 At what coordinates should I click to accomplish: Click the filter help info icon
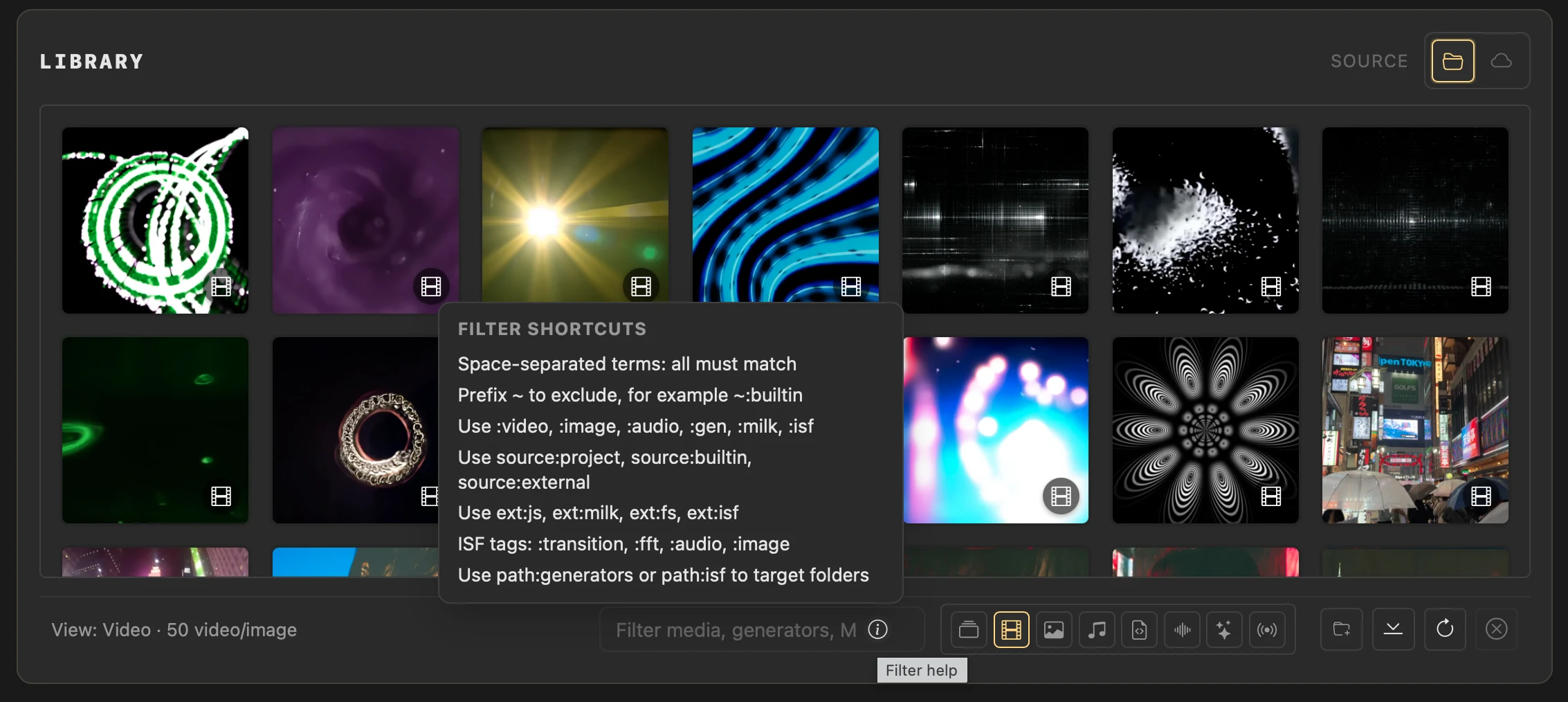tap(878, 629)
